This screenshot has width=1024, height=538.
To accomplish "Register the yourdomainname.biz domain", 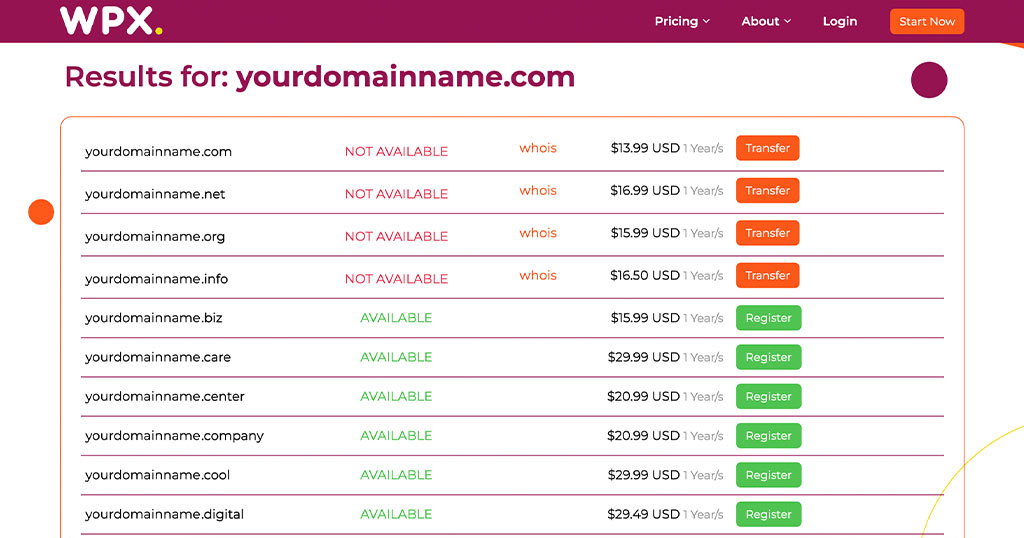I will coord(768,318).
